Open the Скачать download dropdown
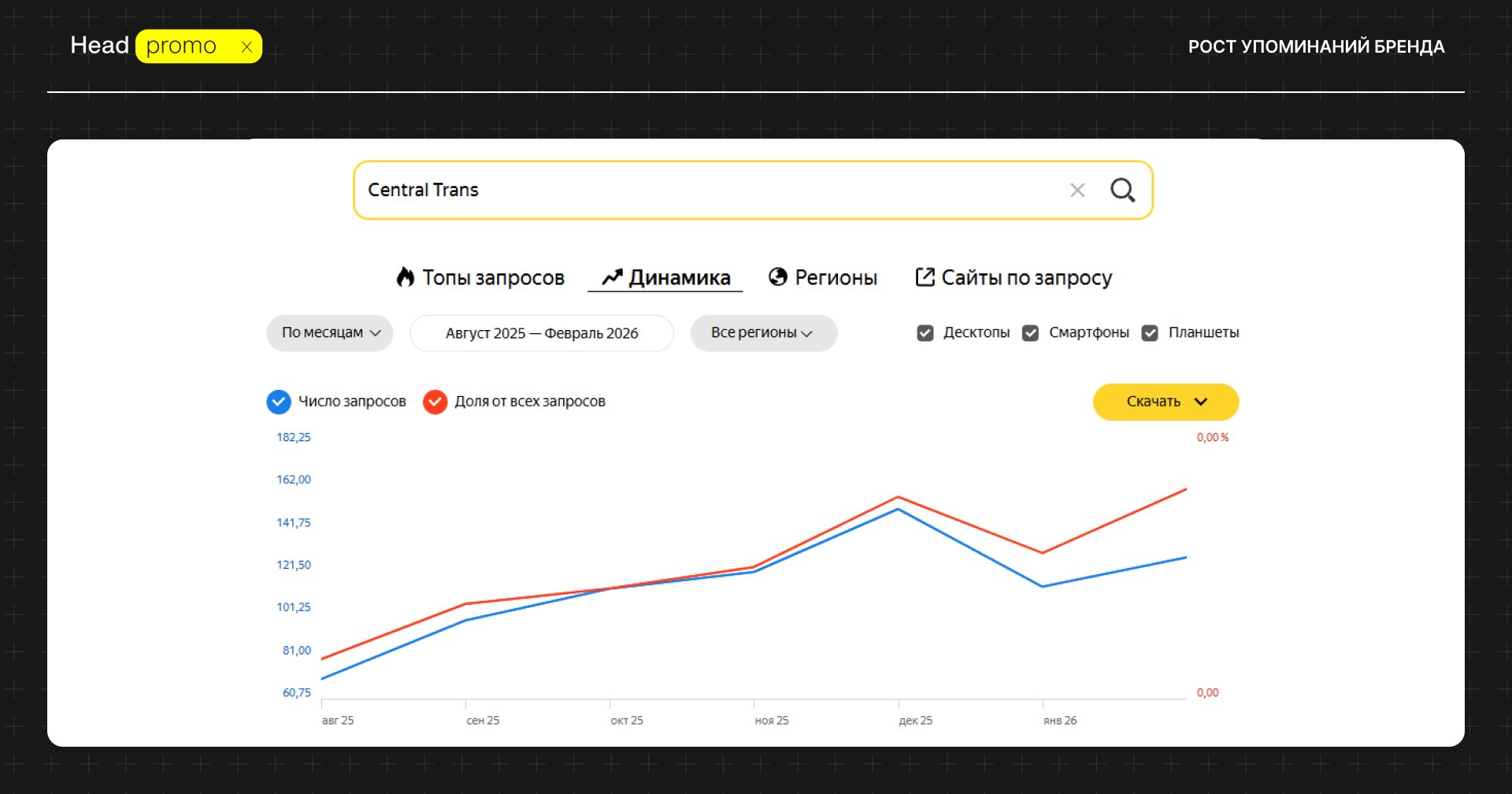The height and width of the screenshot is (794, 1512). [1165, 402]
